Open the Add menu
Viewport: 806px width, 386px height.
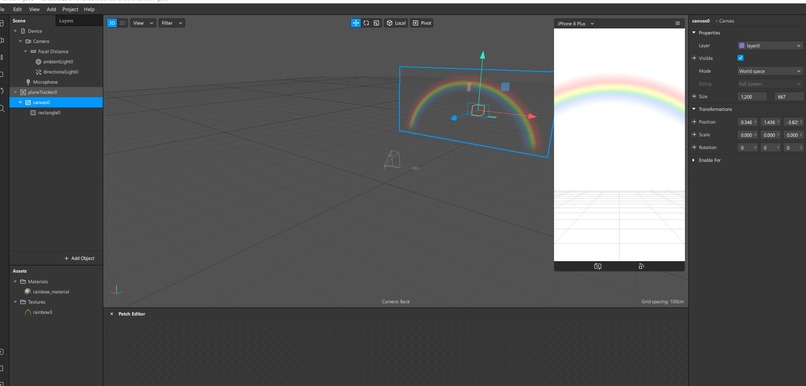point(51,9)
